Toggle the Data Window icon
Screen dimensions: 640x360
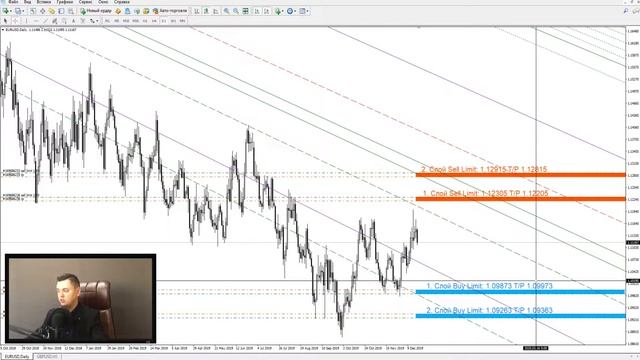click(42, 11)
